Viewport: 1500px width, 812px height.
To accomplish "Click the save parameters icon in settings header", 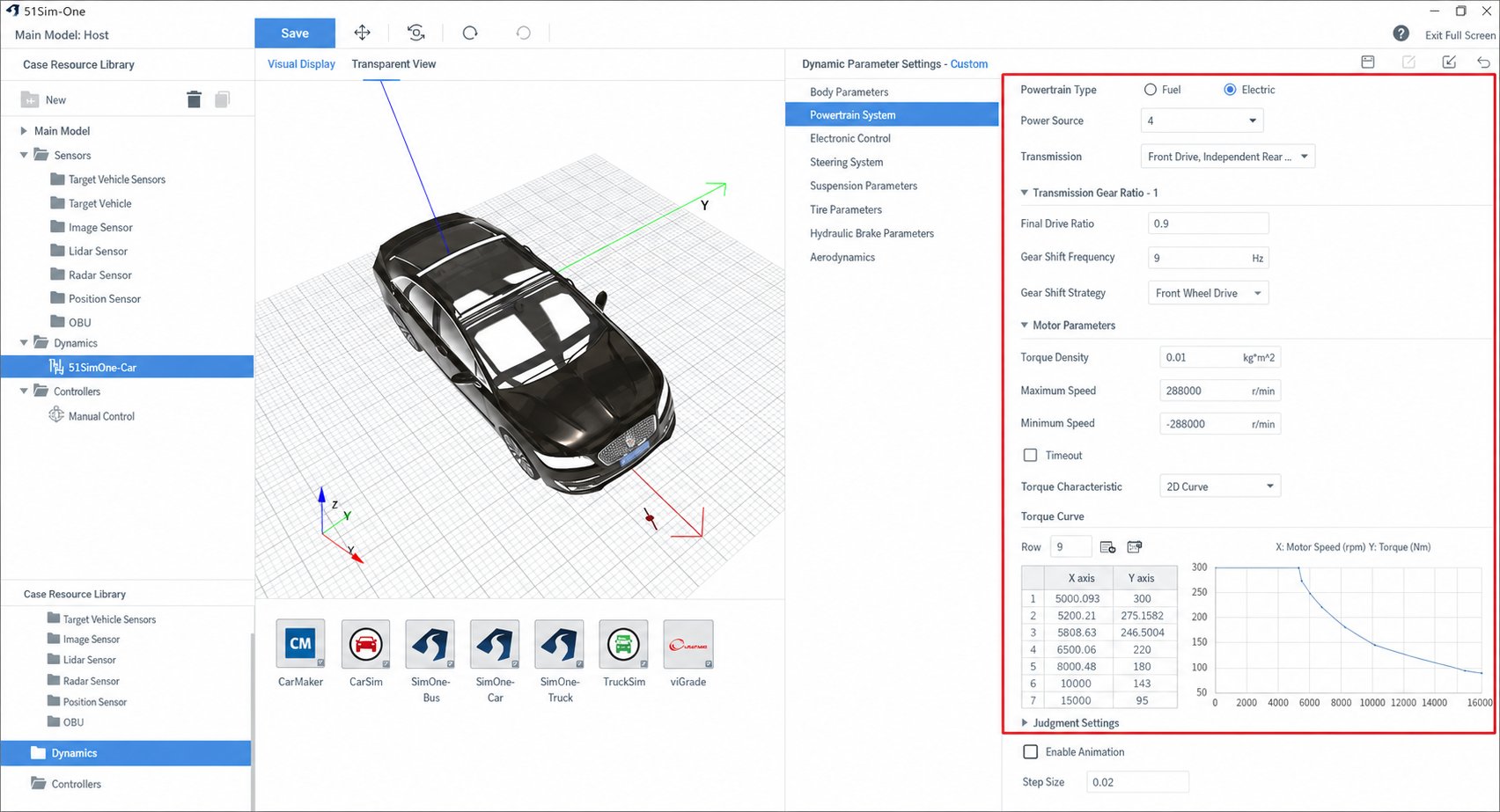I will pyautogui.click(x=1368, y=62).
